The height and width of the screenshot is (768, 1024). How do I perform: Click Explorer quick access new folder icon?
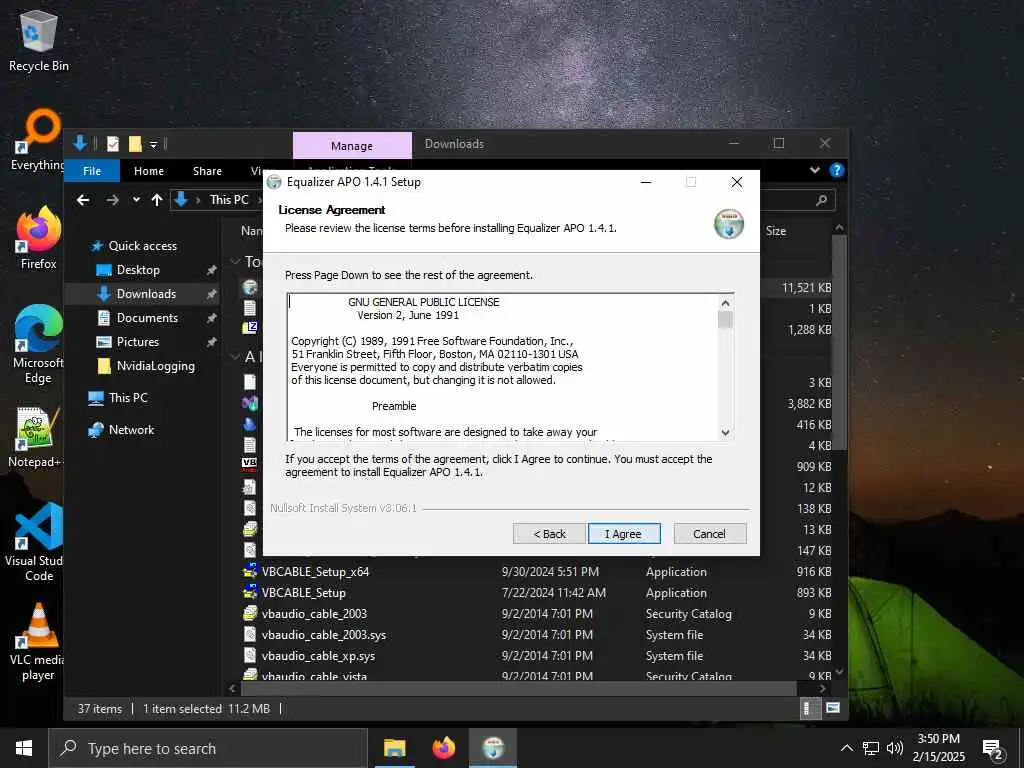point(135,144)
